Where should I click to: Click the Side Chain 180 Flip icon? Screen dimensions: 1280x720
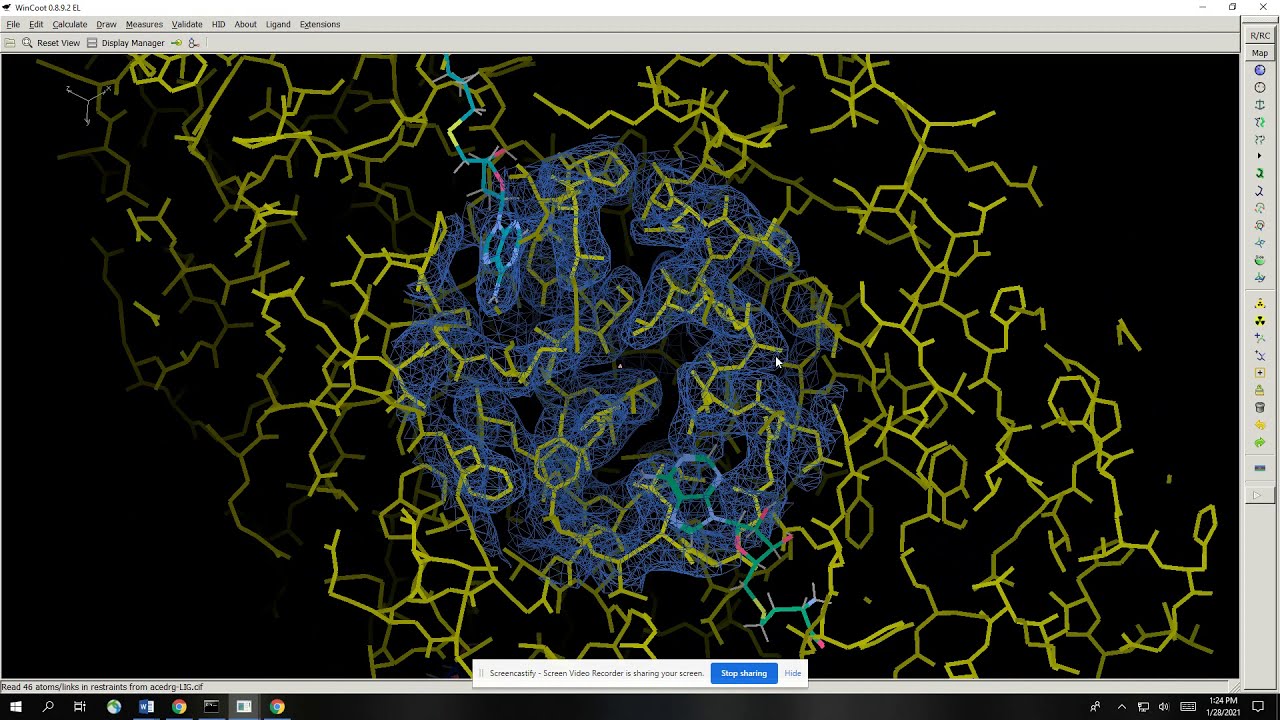click(1260, 260)
